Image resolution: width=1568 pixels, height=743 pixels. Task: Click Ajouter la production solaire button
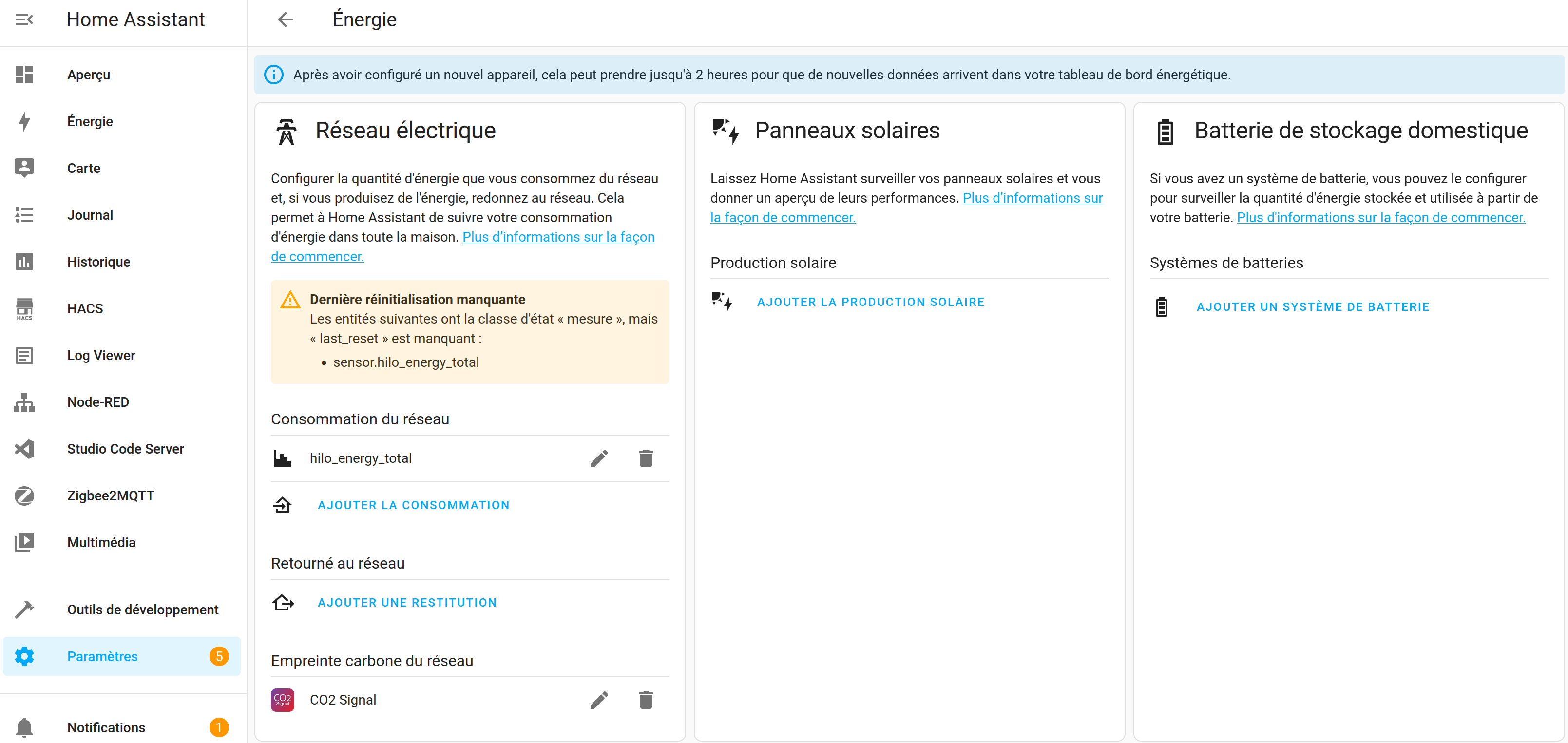(870, 302)
